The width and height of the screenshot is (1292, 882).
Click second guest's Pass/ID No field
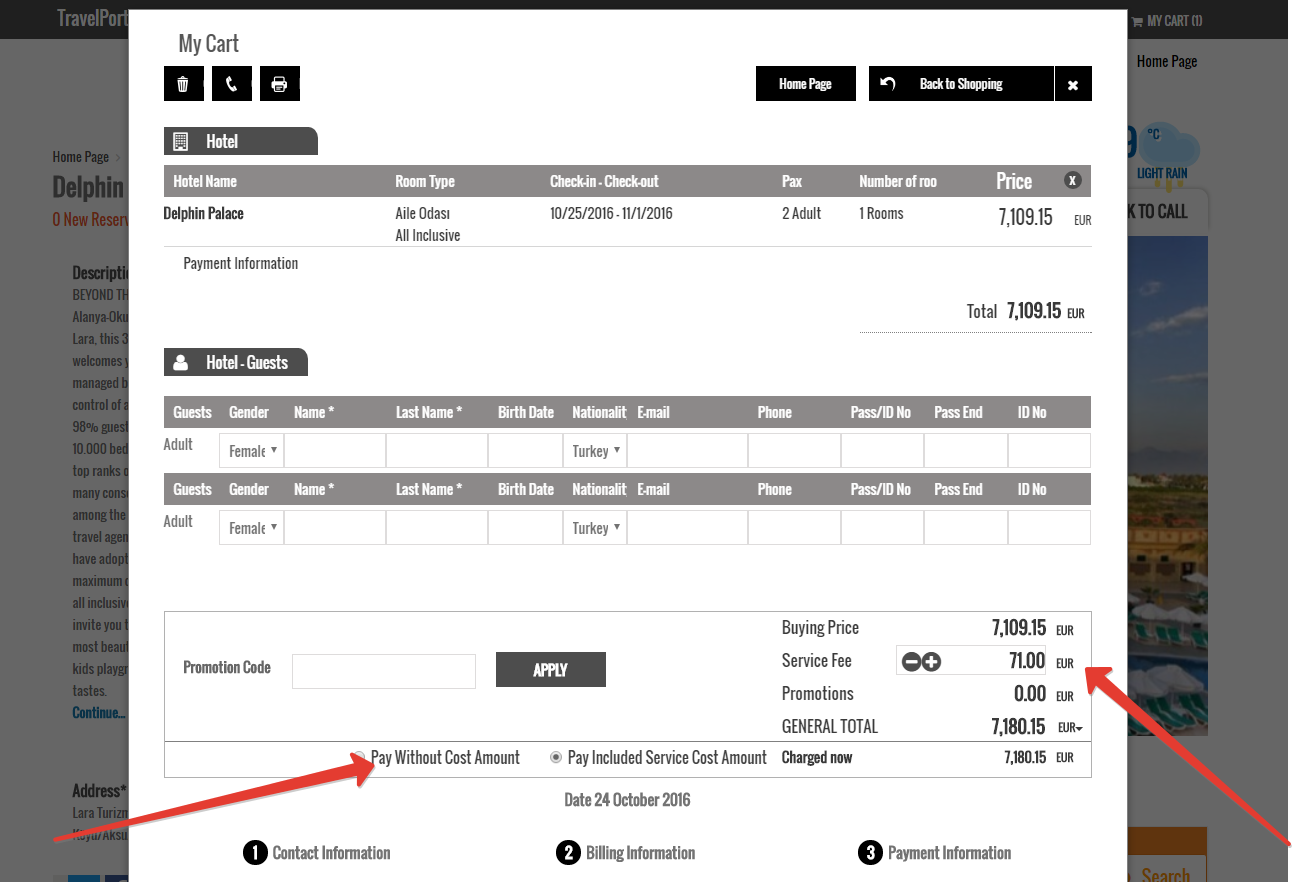(882, 528)
